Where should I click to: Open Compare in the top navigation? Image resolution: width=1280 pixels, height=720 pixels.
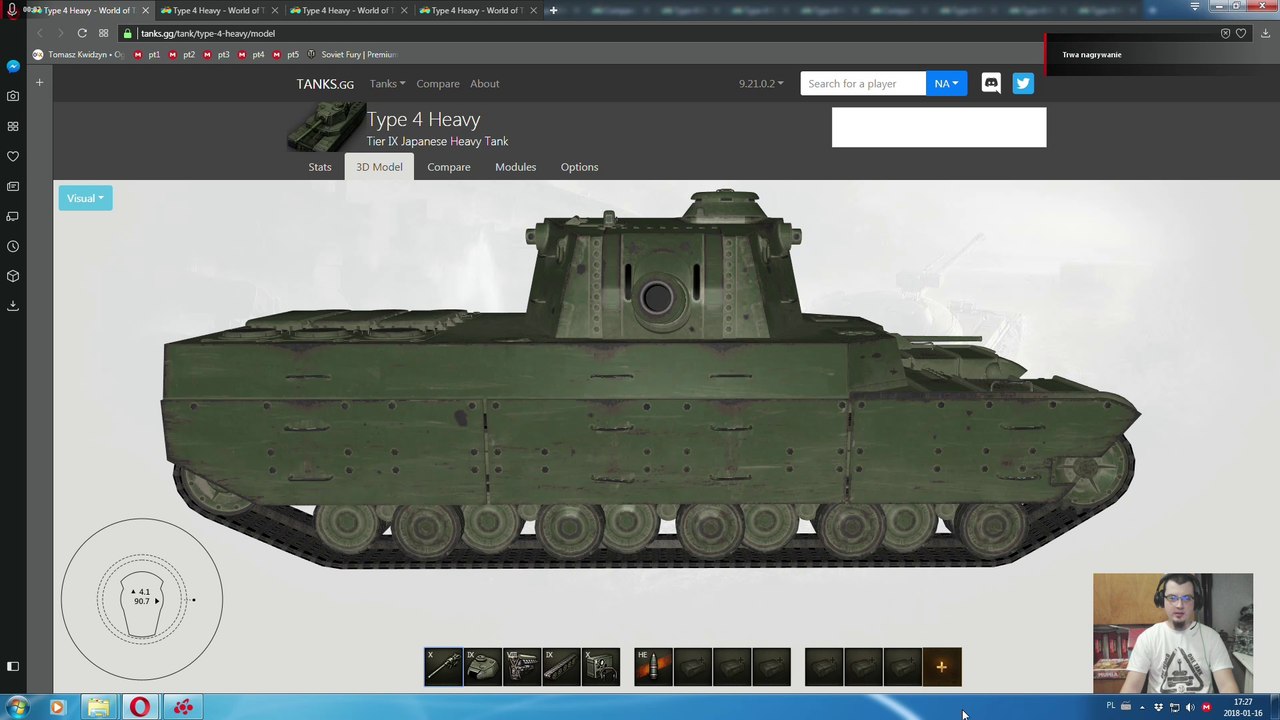point(438,84)
